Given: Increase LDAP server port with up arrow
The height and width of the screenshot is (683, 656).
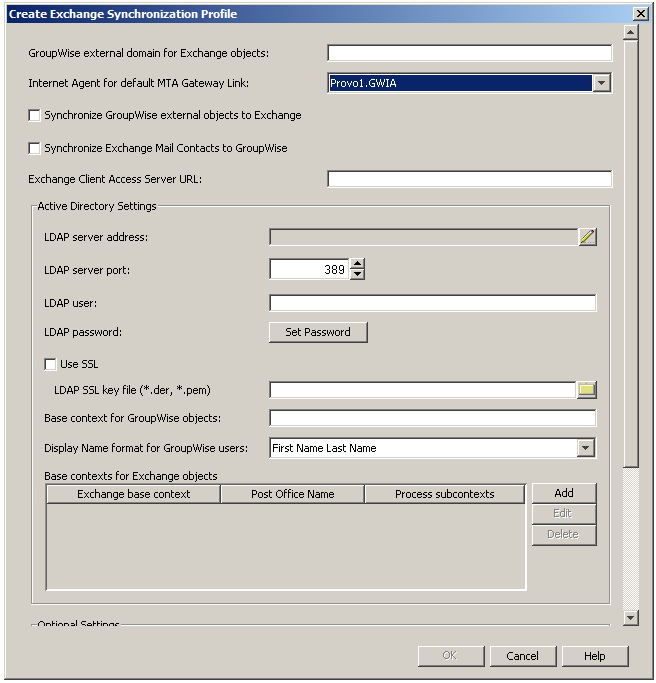Looking at the screenshot, I should pyautogui.click(x=358, y=264).
